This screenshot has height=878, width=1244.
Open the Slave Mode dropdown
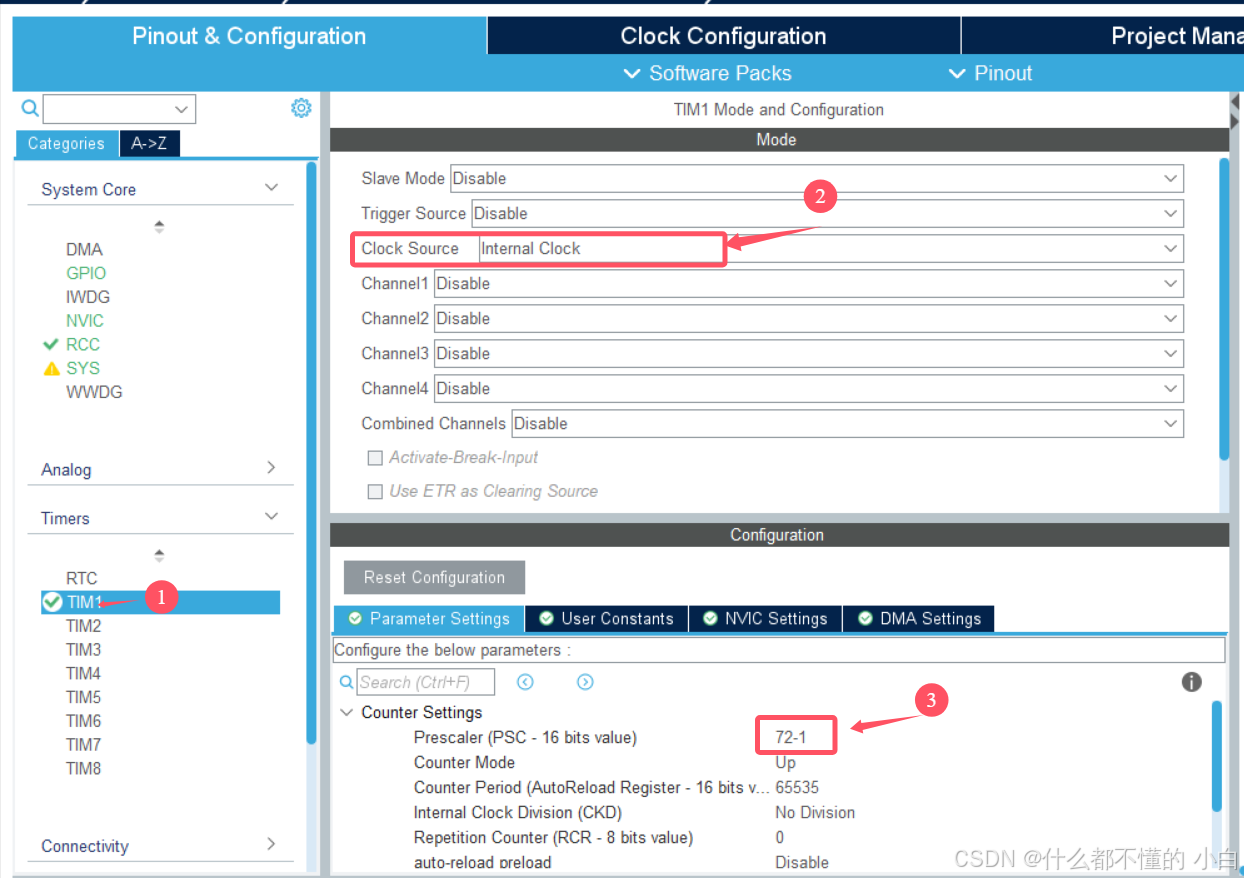click(816, 178)
